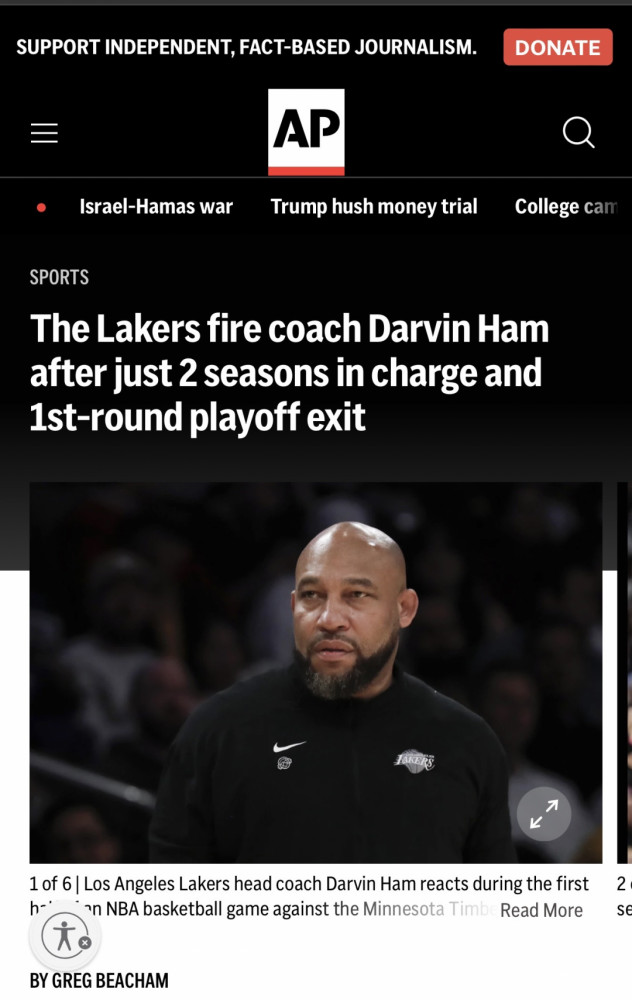
Task: Open the Trump hush money trial topic
Action: pos(374,207)
